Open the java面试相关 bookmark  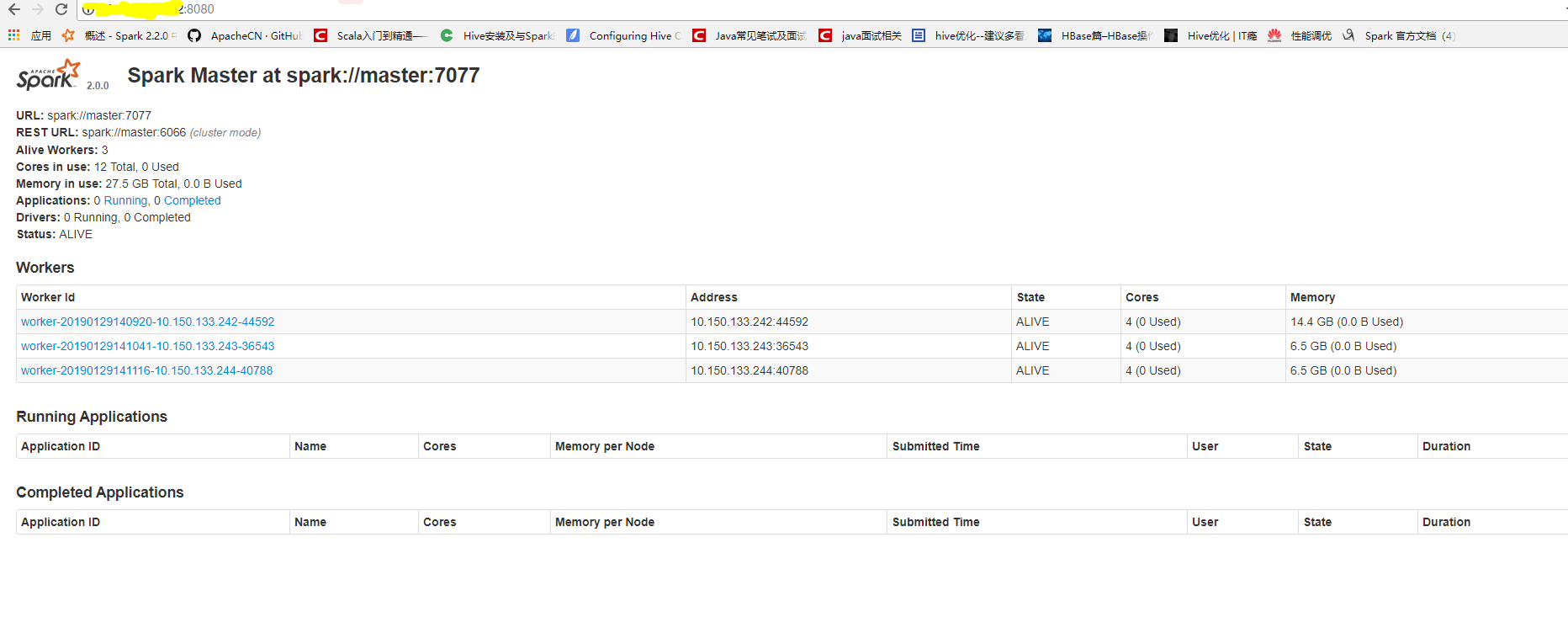click(860, 35)
